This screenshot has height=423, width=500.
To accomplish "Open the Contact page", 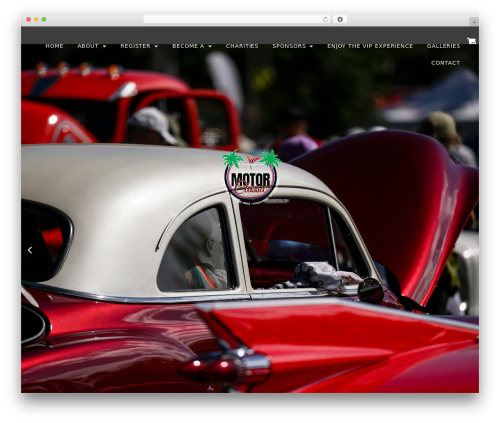I will 445,63.
